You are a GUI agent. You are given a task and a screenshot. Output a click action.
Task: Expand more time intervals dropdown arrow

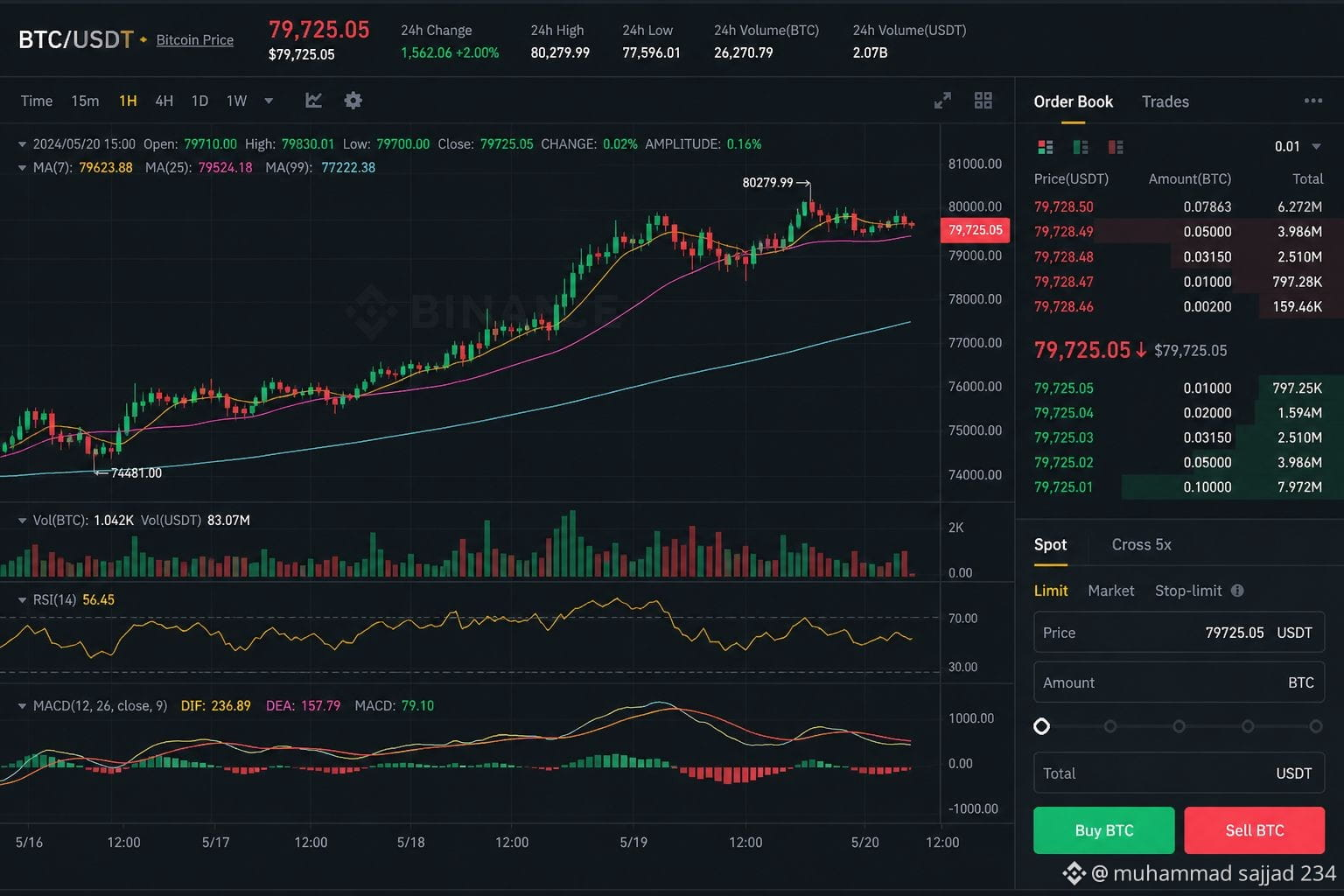(x=269, y=101)
